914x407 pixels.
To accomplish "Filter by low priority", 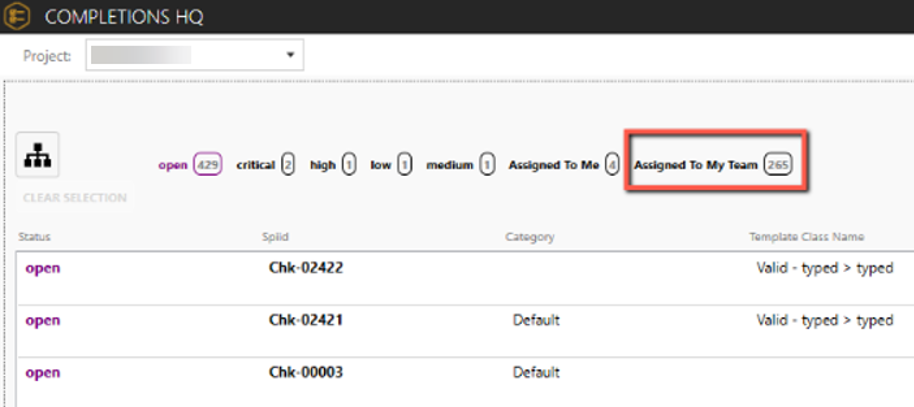I will click(391, 165).
